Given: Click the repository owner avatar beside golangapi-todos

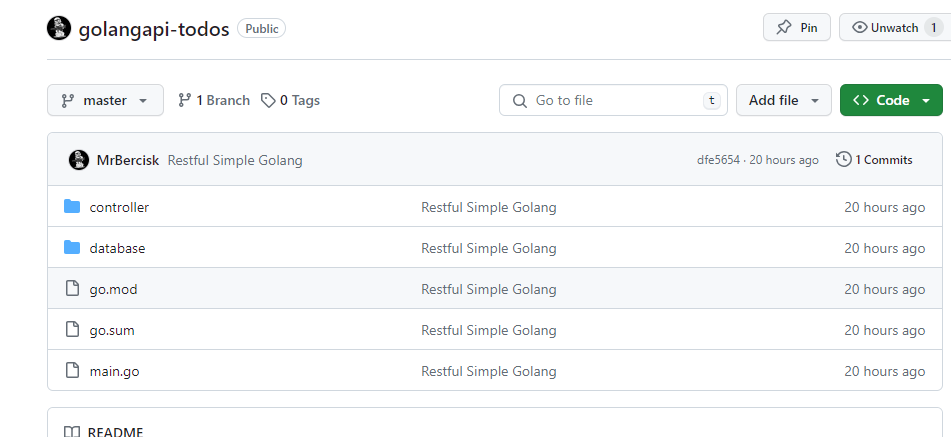Looking at the screenshot, I should pos(59,28).
